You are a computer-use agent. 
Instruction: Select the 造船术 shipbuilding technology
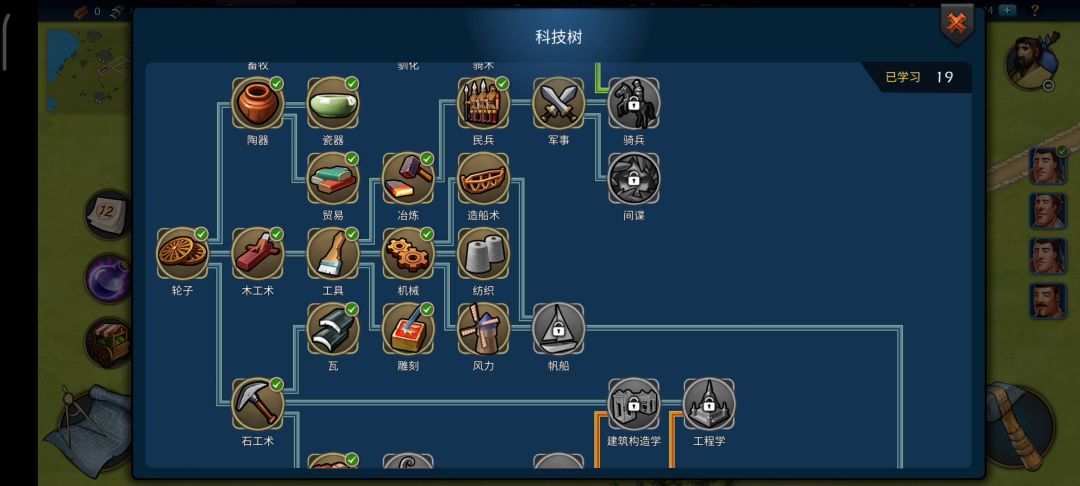point(484,178)
